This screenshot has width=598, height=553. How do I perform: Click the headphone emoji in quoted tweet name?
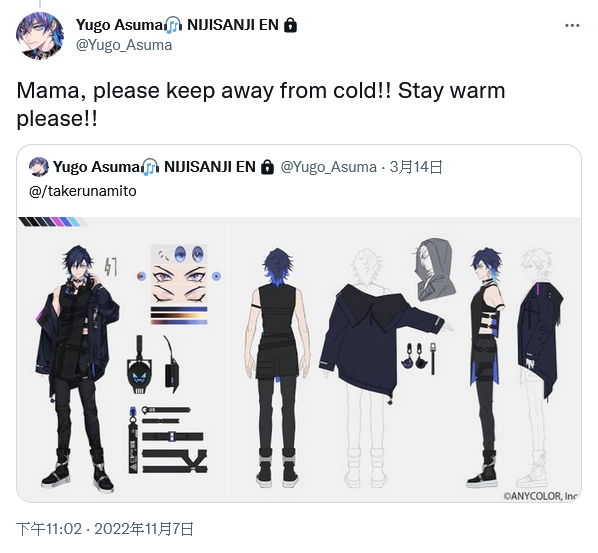(x=150, y=167)
